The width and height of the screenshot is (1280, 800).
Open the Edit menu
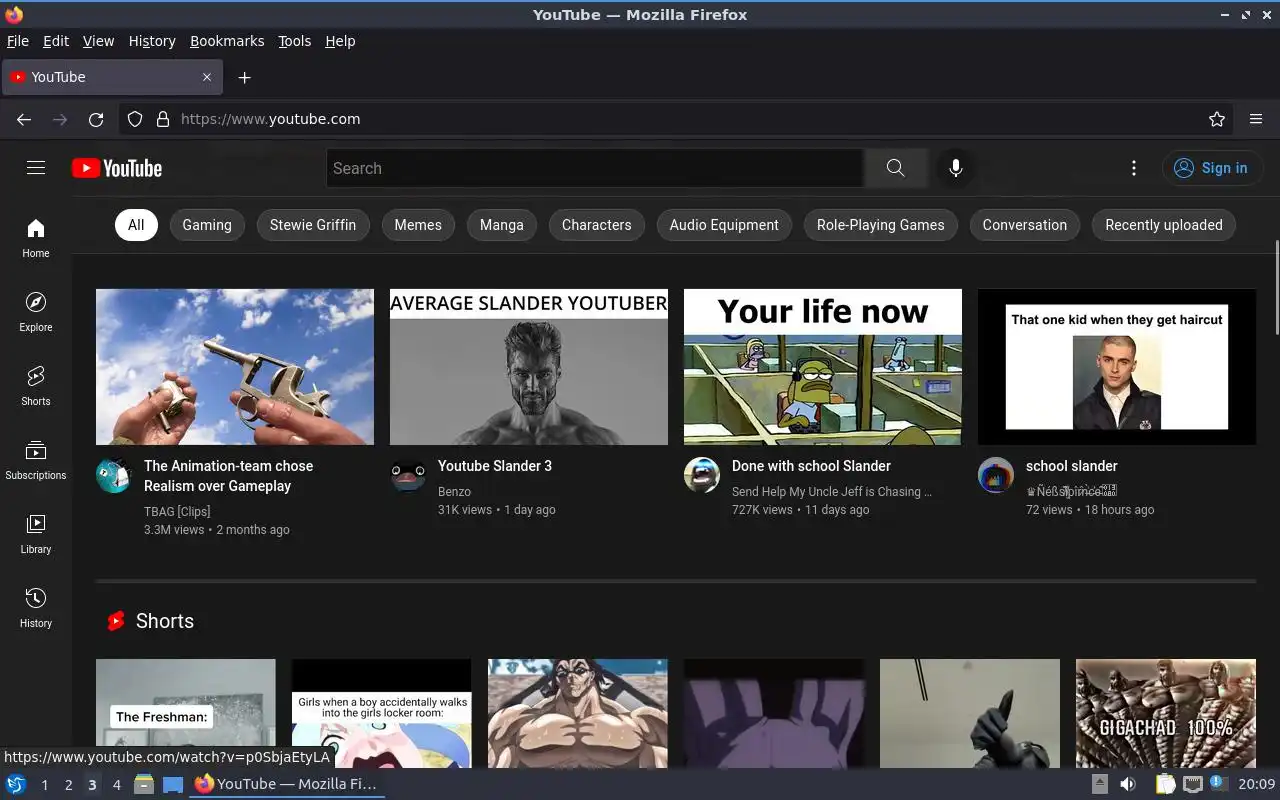pos(56,41)
